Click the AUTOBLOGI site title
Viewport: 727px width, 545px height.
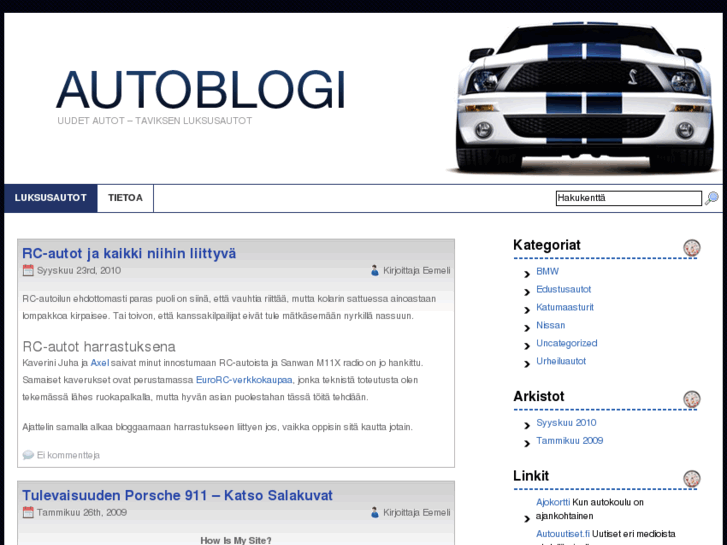click(x=201, y=90)
